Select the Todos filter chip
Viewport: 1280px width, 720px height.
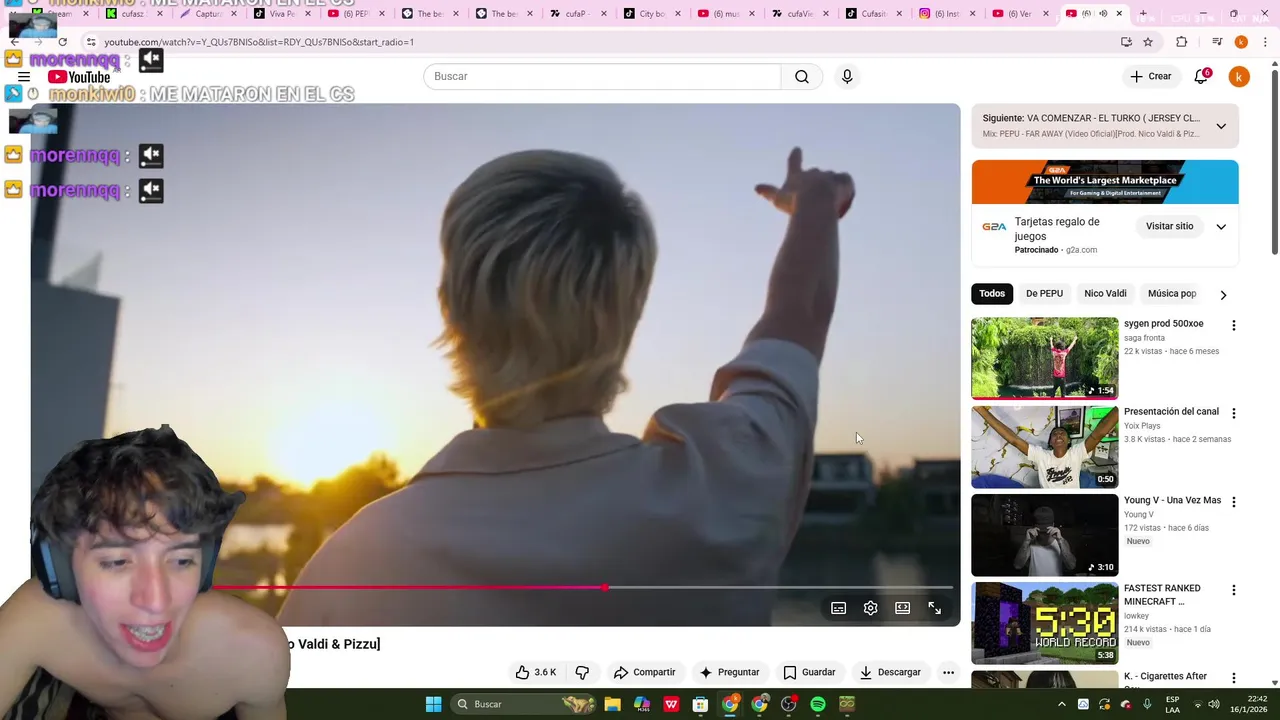coord(992,294)
